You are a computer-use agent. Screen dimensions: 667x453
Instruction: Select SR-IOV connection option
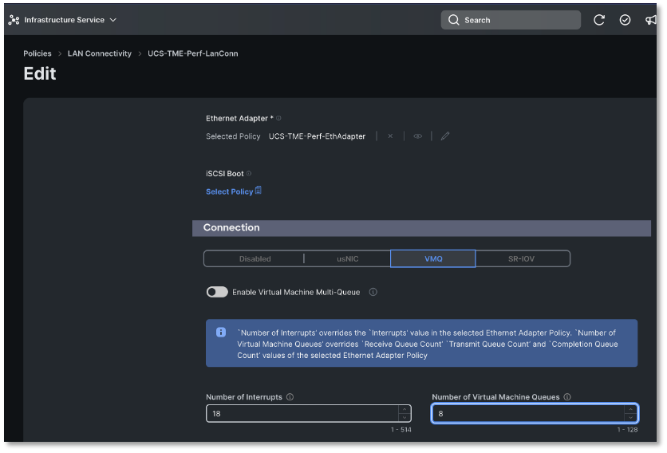522,259
